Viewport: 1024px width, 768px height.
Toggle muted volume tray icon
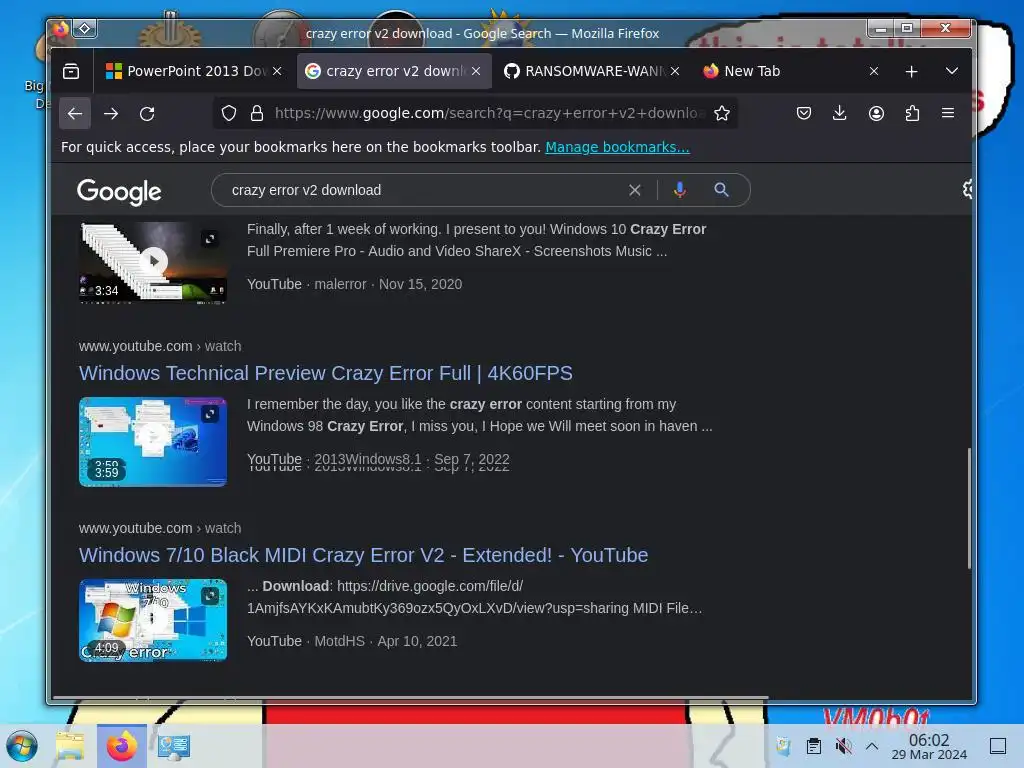[x=843, y=746]
